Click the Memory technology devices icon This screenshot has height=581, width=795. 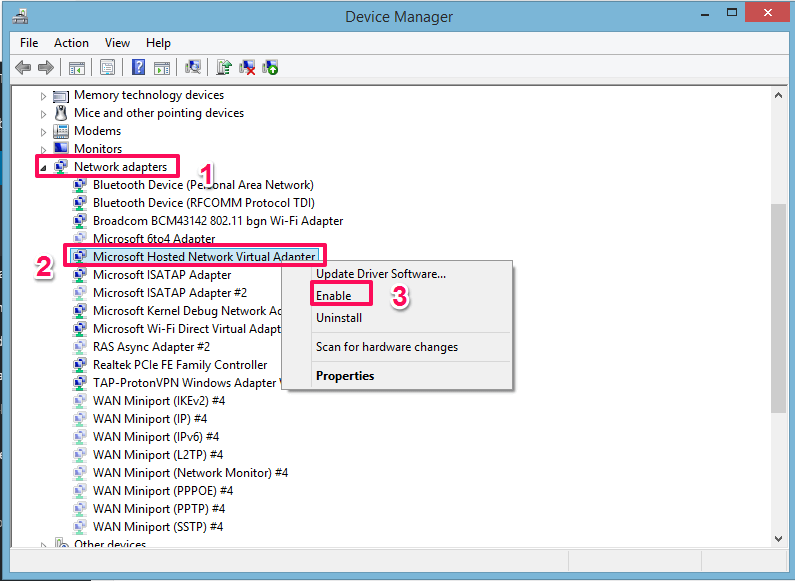(61, 95)
